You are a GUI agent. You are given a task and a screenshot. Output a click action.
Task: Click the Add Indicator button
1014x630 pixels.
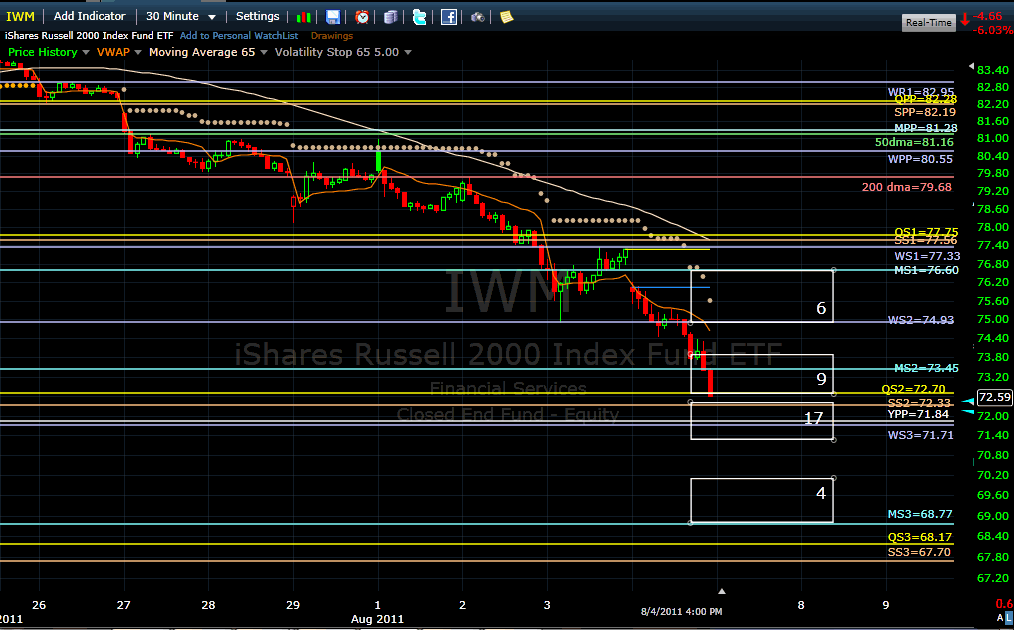[x=89, y=16]
